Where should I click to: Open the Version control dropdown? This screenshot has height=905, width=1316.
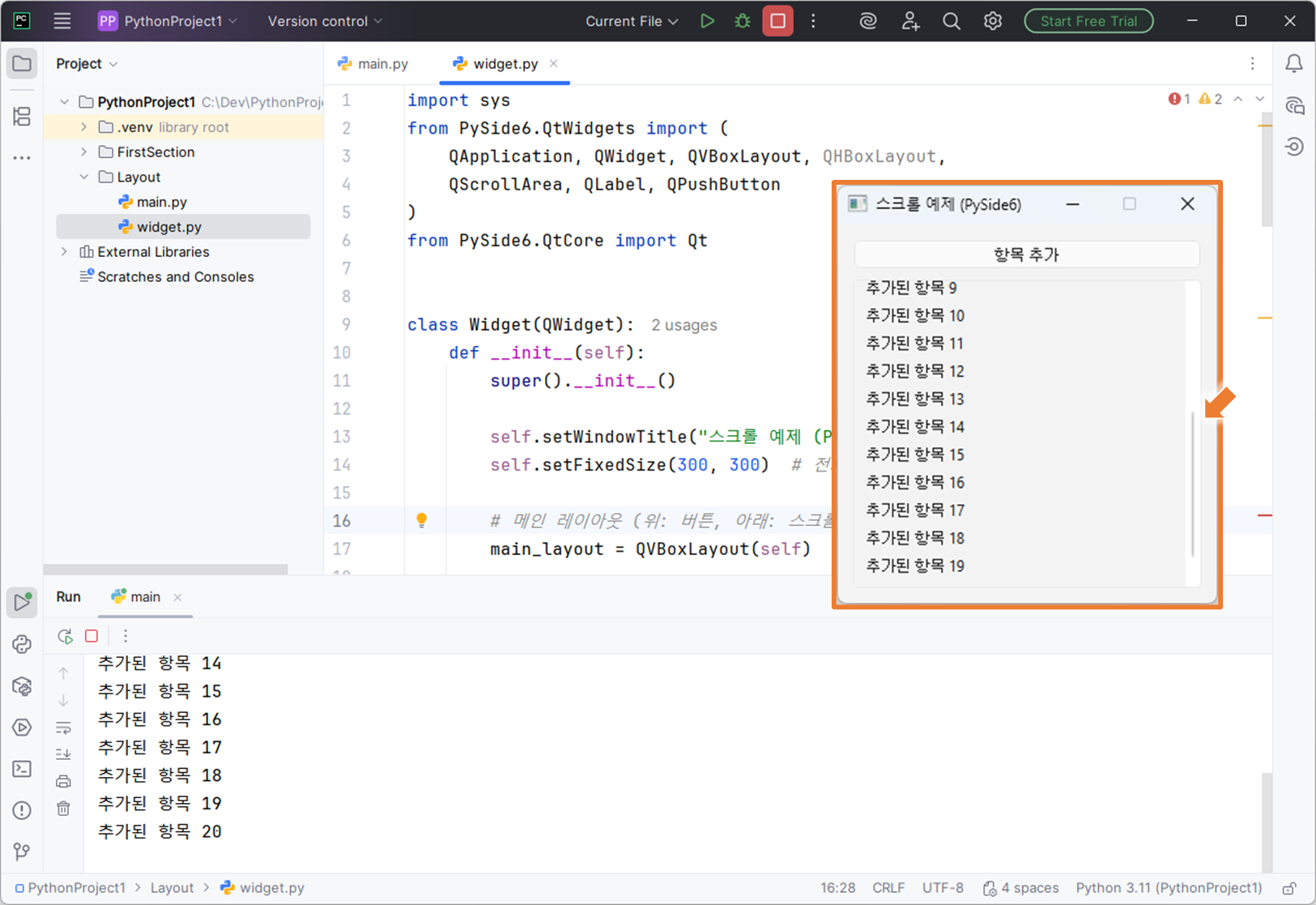(325, 21)
